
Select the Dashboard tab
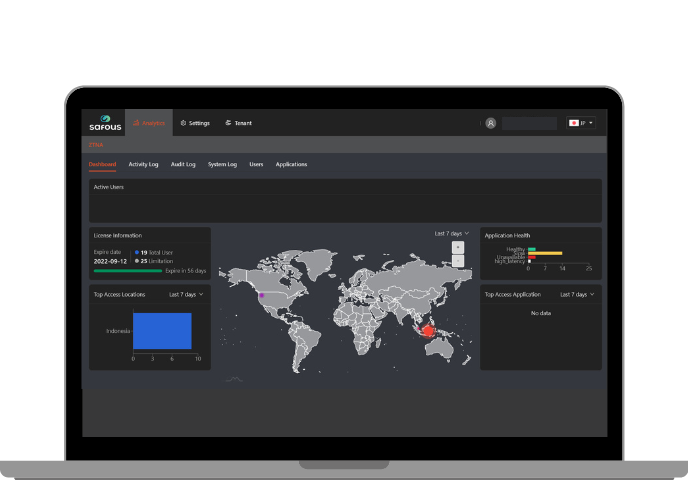[x=102, y=164]
